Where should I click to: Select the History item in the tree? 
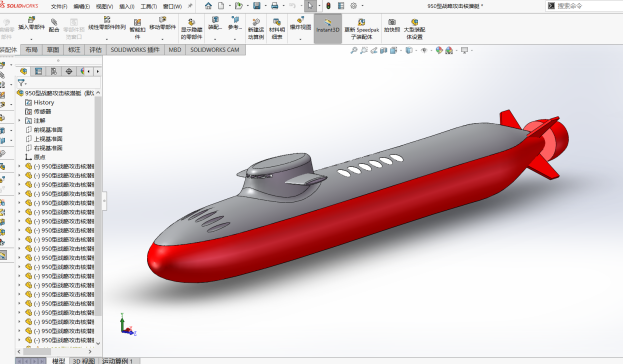click(44, 102)
